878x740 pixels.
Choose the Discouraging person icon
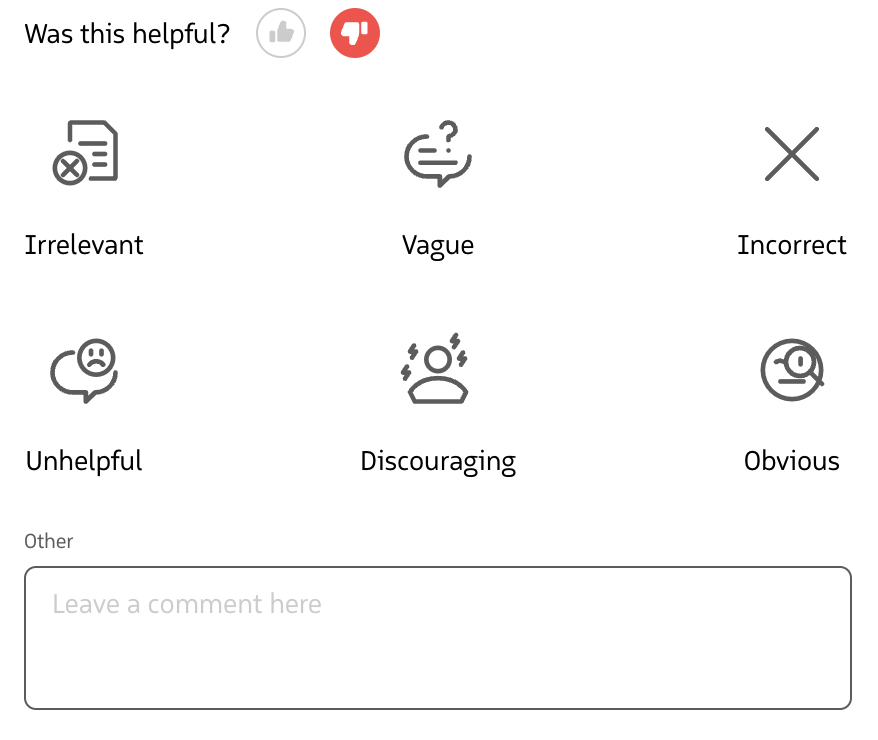(435, 370)
